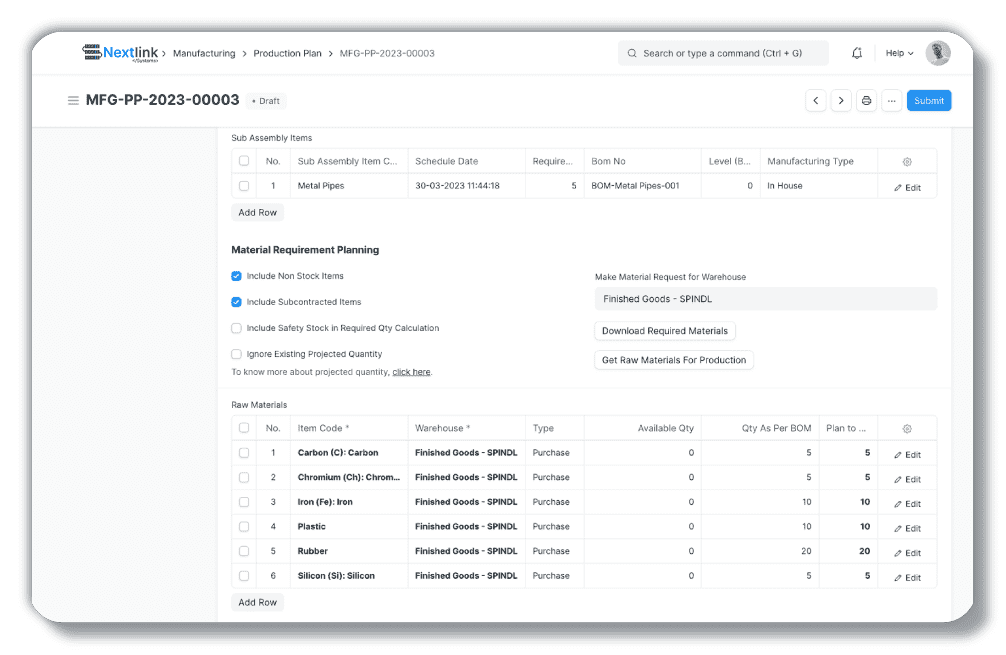1006x655 pixels.
Task: Open Sub Assembly Items table settings gear
Action: 907,162
